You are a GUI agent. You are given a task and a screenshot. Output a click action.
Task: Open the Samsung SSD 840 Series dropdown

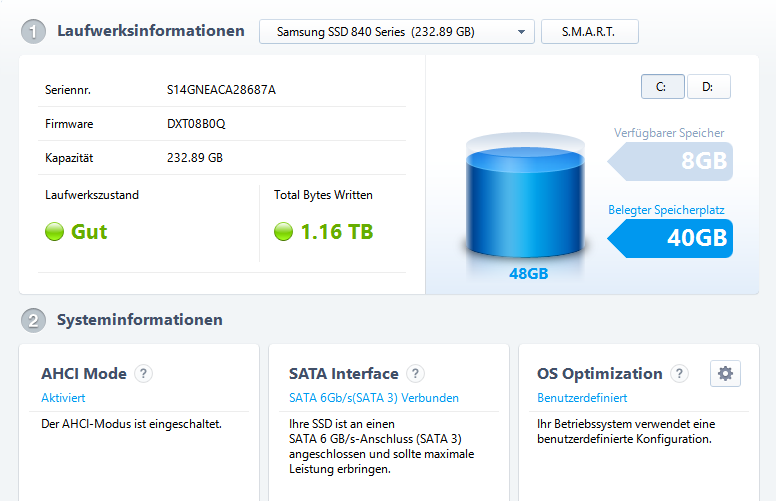(397, 32)
